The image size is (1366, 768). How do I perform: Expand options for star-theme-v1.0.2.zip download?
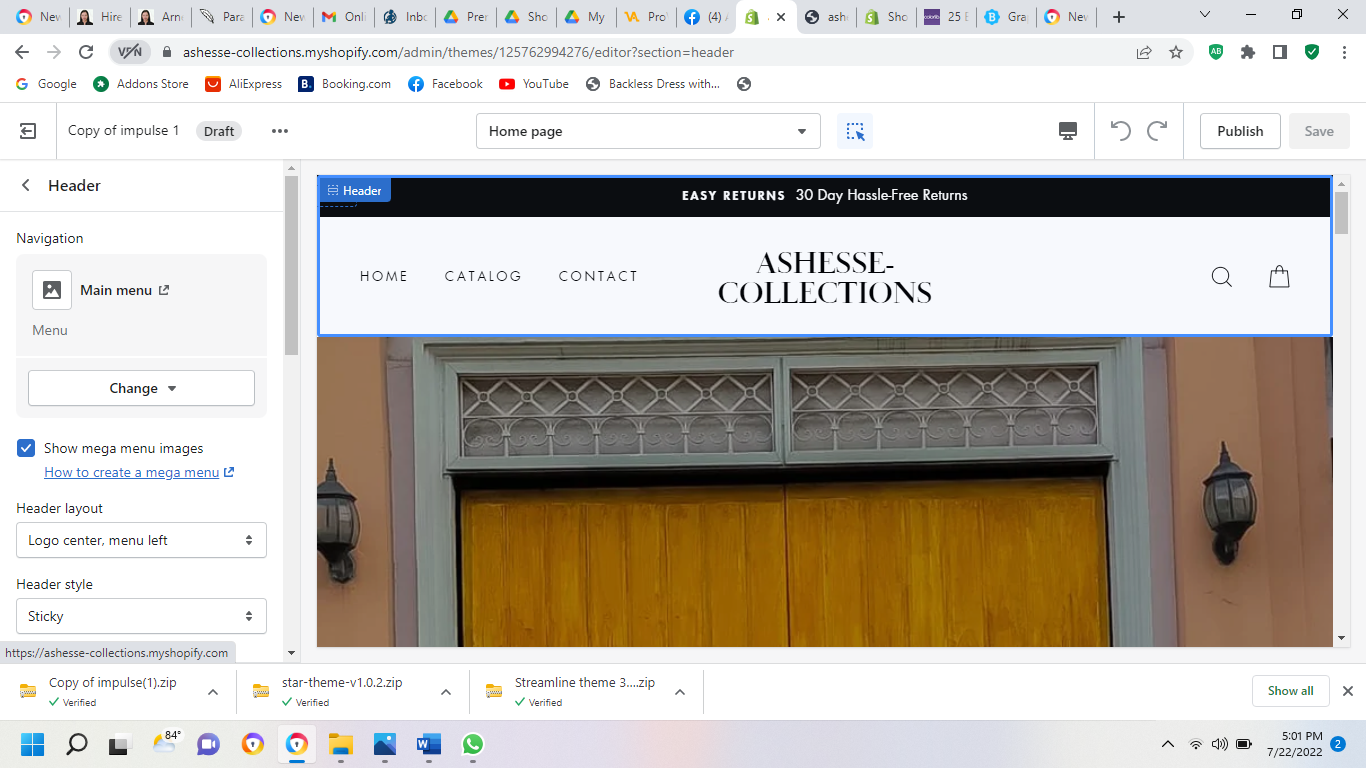click(x=446, y=691)
